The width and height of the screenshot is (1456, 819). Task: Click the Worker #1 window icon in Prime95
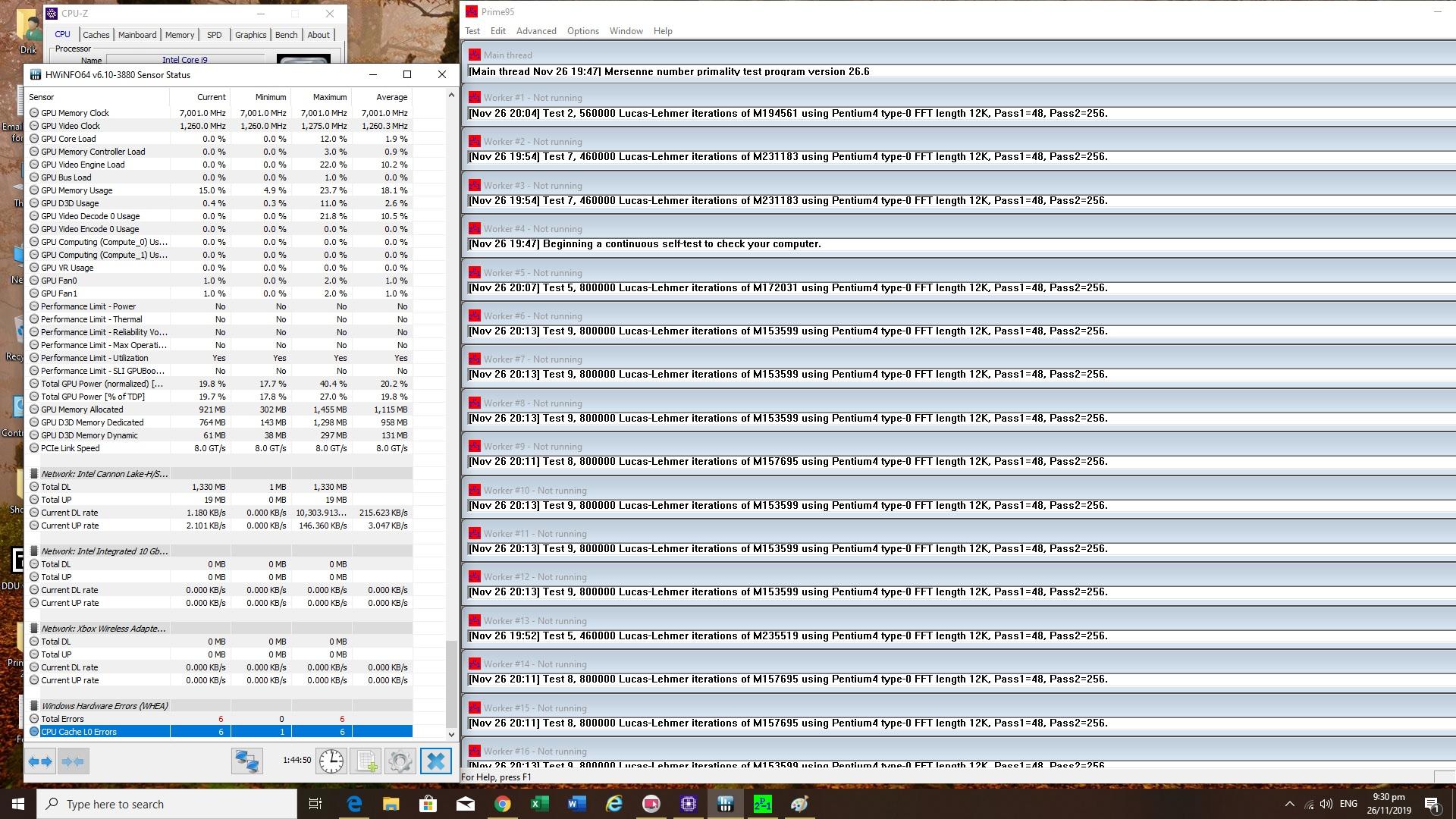pos(475,97)
